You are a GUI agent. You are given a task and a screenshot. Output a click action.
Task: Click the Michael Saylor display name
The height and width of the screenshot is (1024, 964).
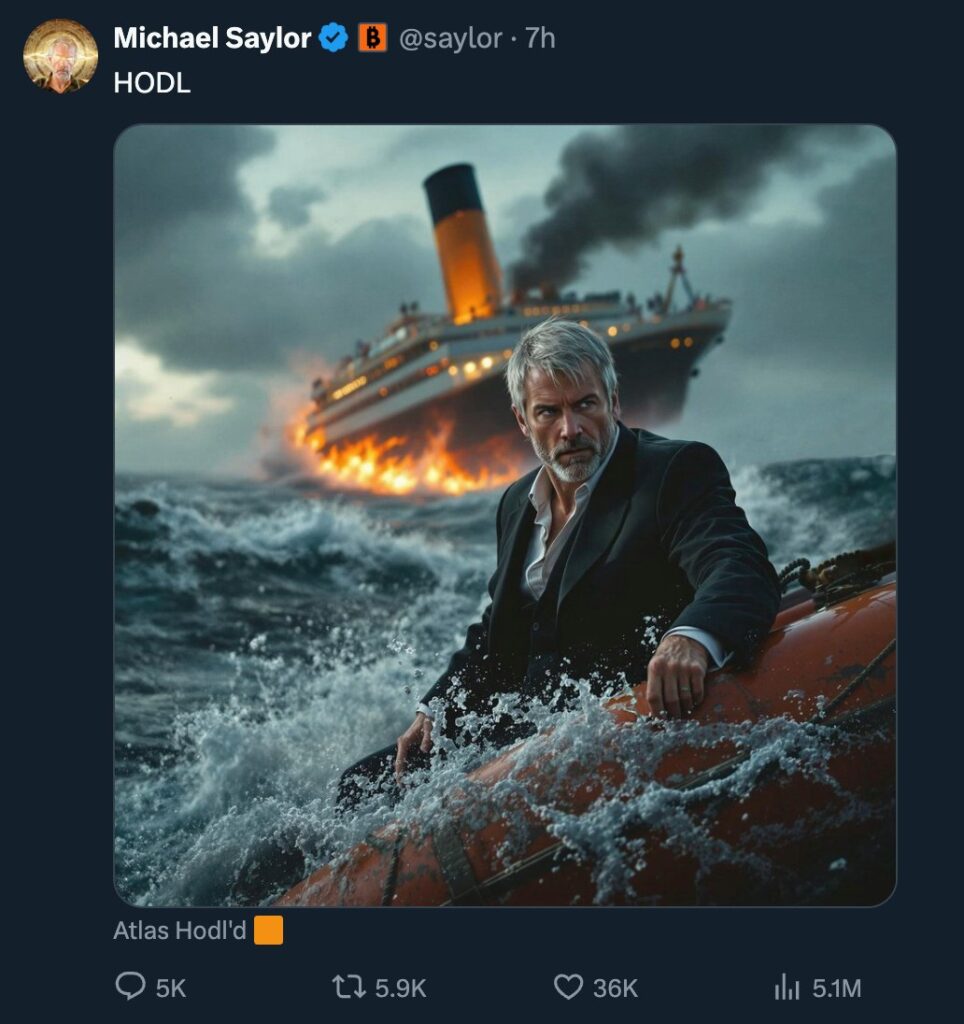[x=212, y=39]
